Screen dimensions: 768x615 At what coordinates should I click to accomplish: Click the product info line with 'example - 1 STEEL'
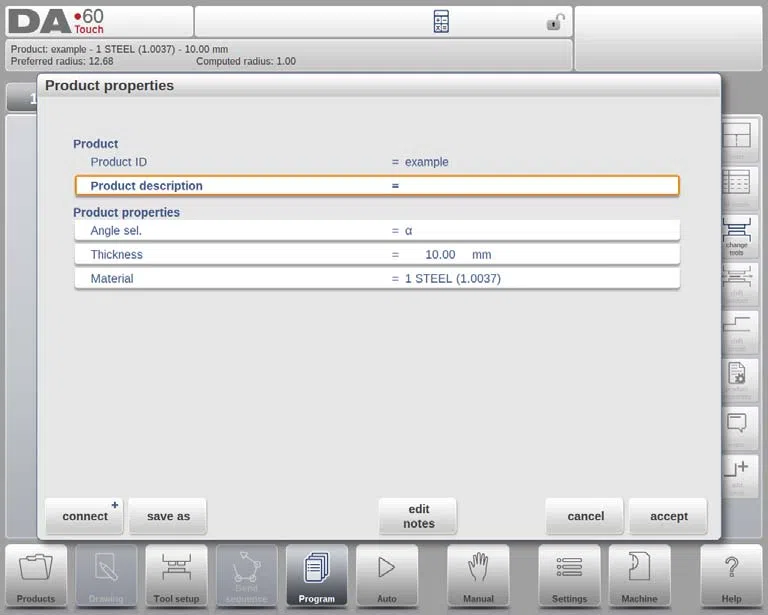[119, 49]
